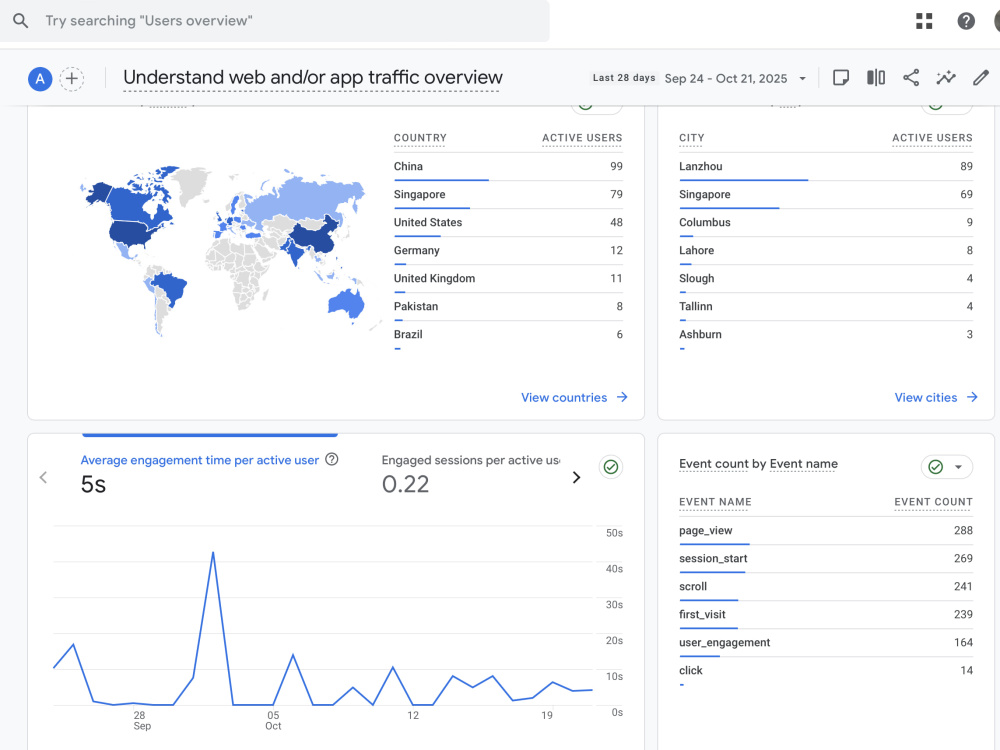The height and width of the screenshot is (750, 1000).
Task: Select Engaged sessions per active user tab
Action: [x=471, y=473]
